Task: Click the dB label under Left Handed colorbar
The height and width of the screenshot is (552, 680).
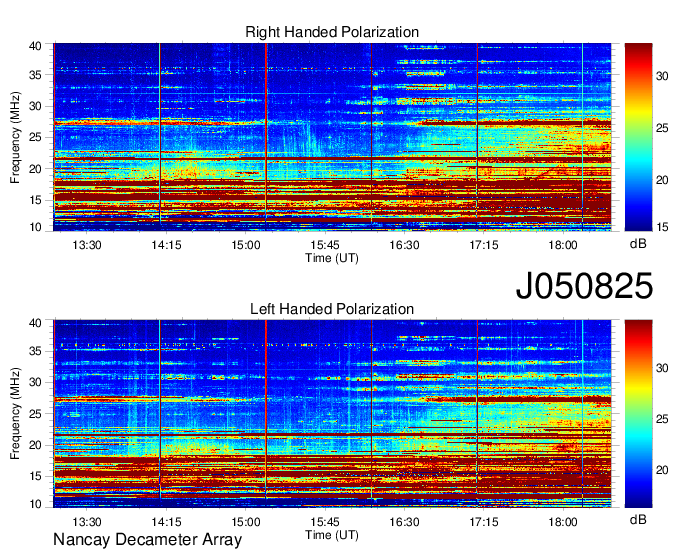Action: [x=638, y=519]
